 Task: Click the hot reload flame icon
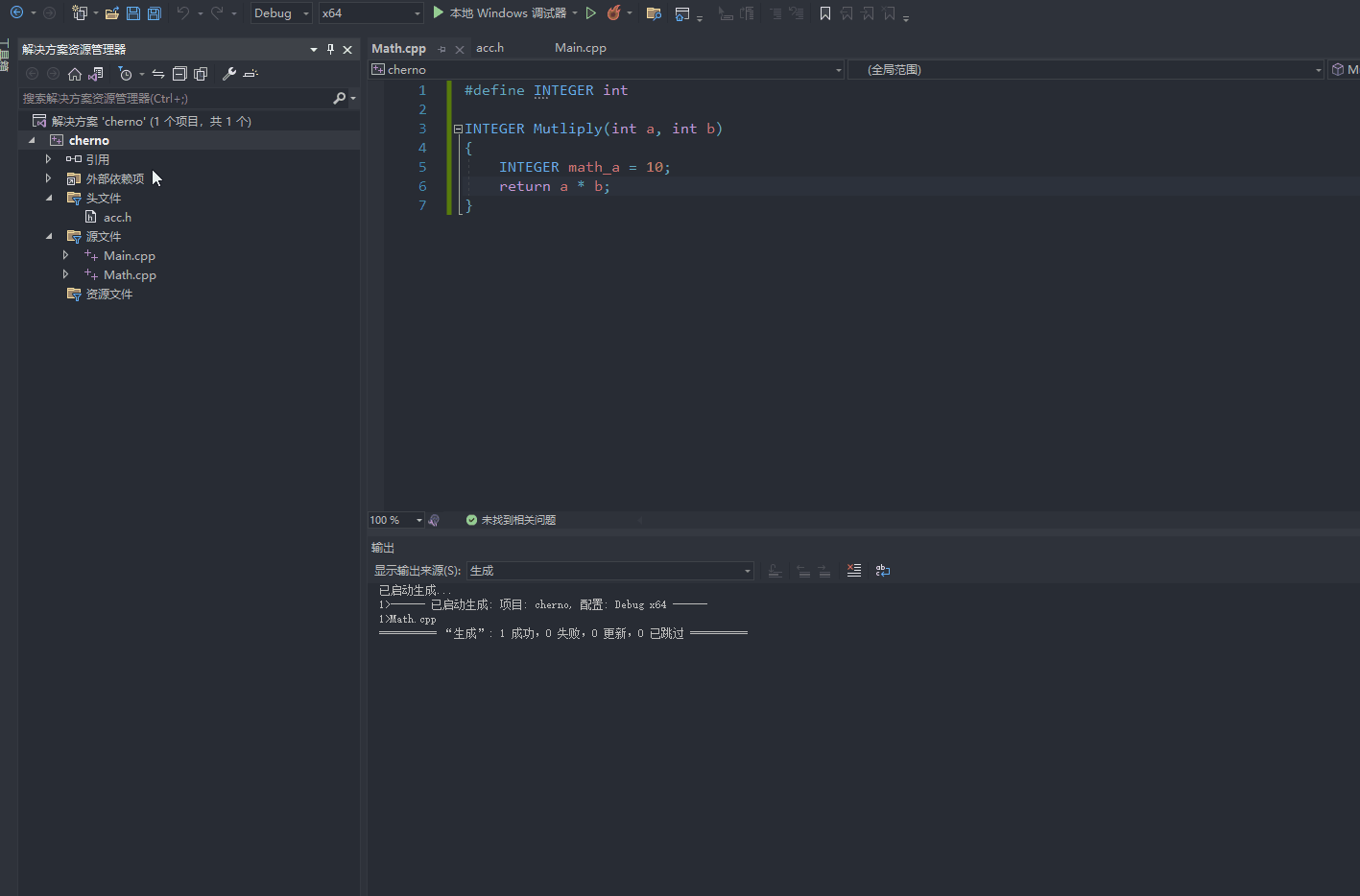(613, 13)
